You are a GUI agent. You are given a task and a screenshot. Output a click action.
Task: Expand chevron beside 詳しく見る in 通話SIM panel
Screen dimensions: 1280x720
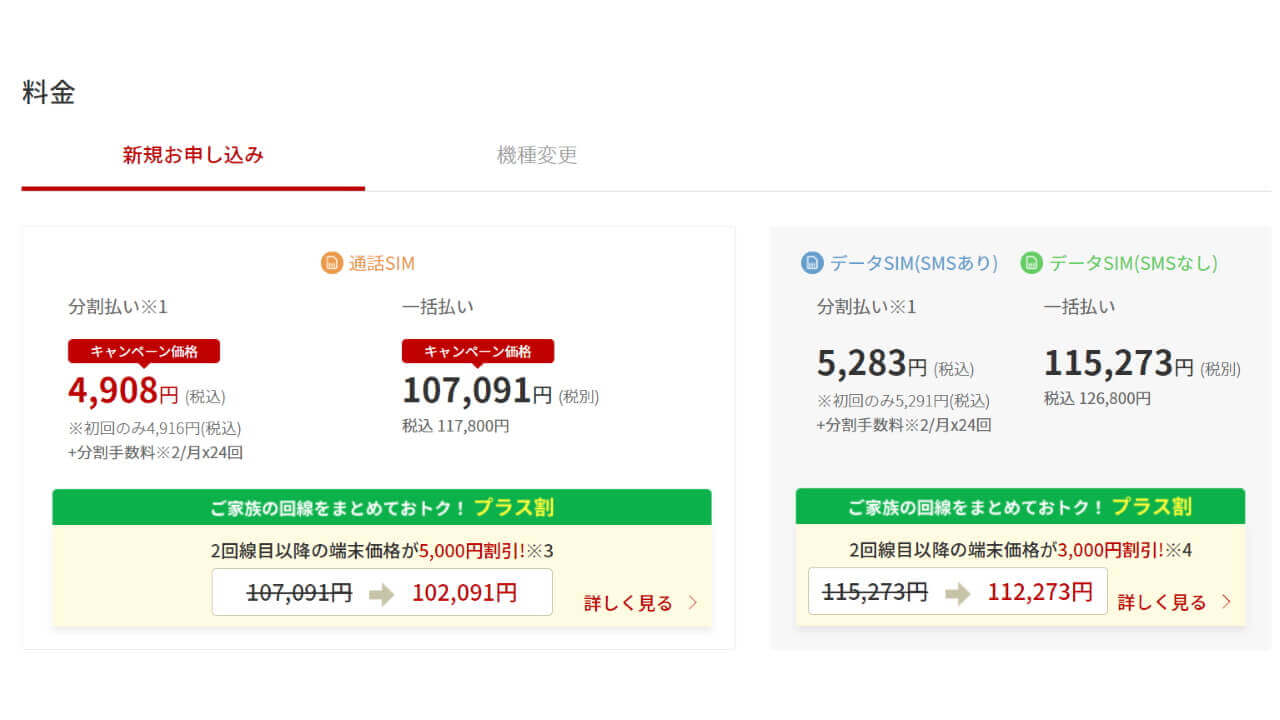[693, 603]
